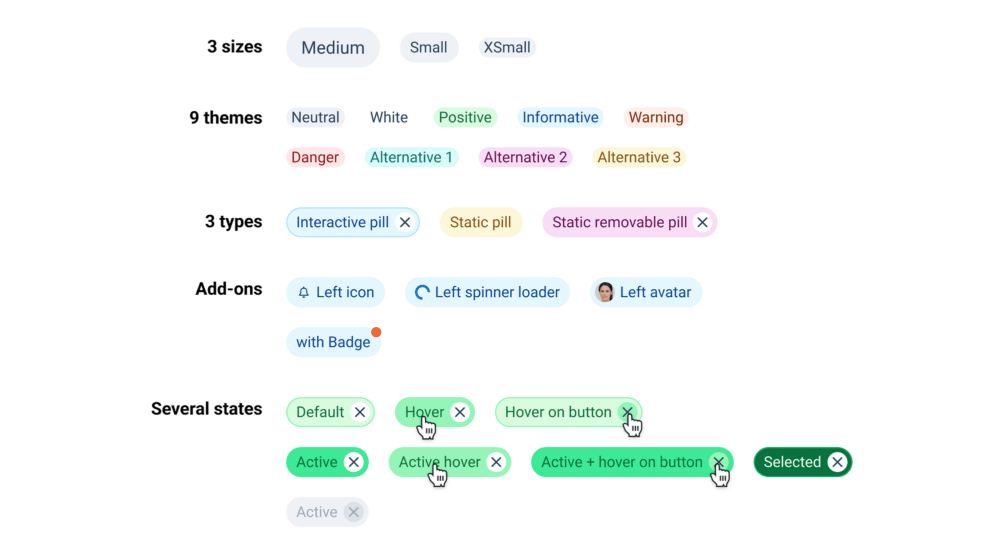
Task: Click X on disabled gray Active pill
Action: pos(353,512)
